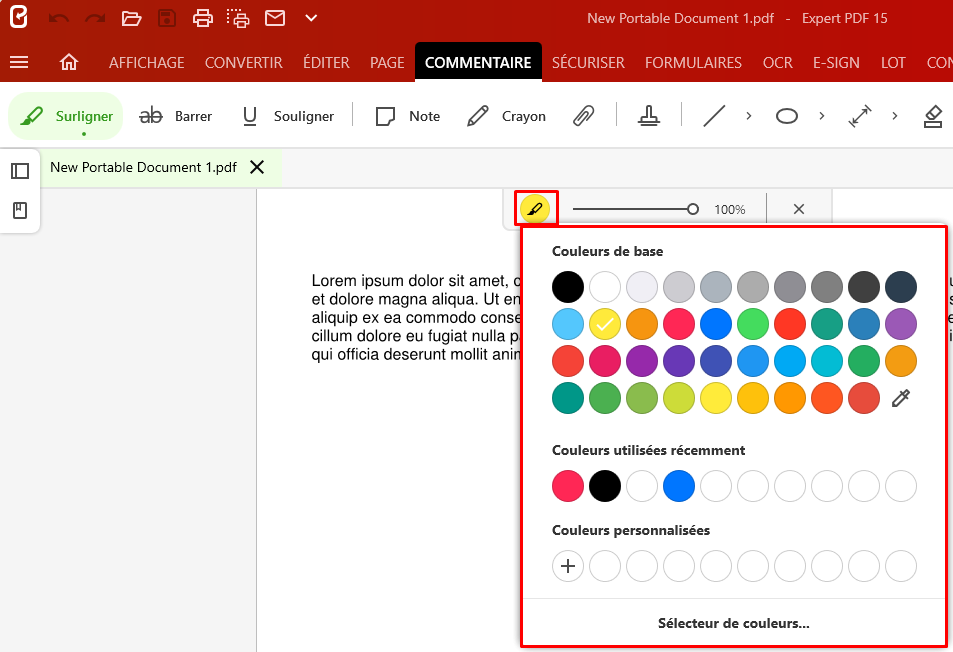Expand the line tool options chevron
Screen dimensions: 953x652
749,115
